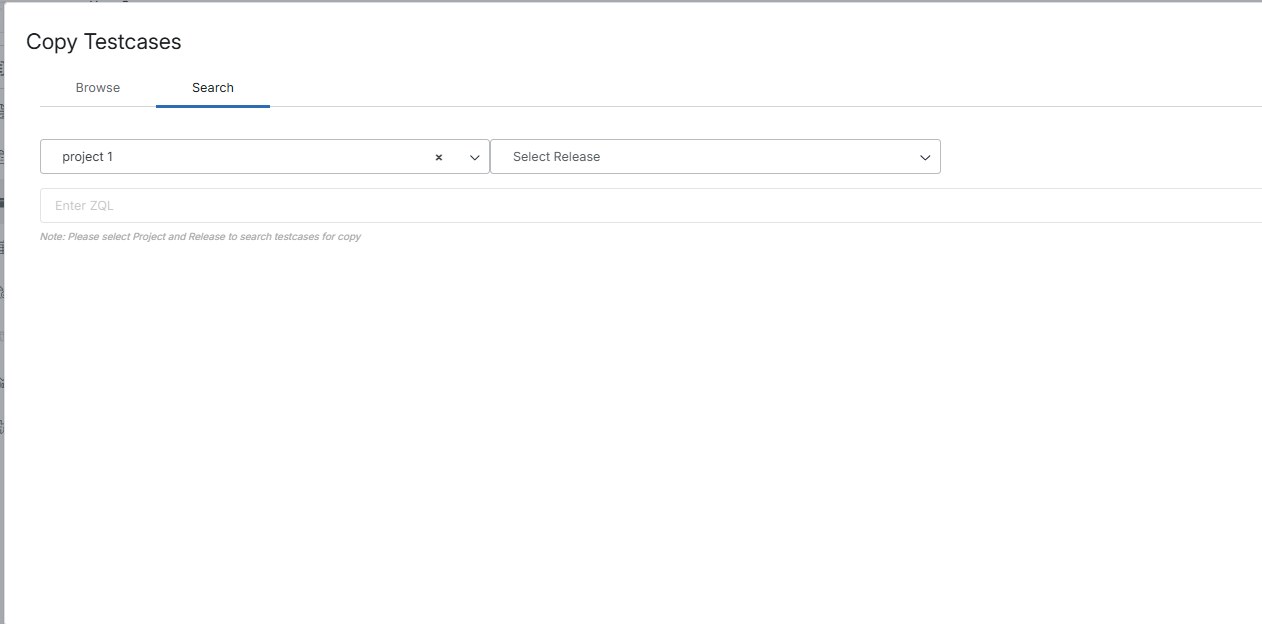This screenshot has height=624, width=1262.
Task: Open the project 1 combo box
Action: click(x=240, y=157)
